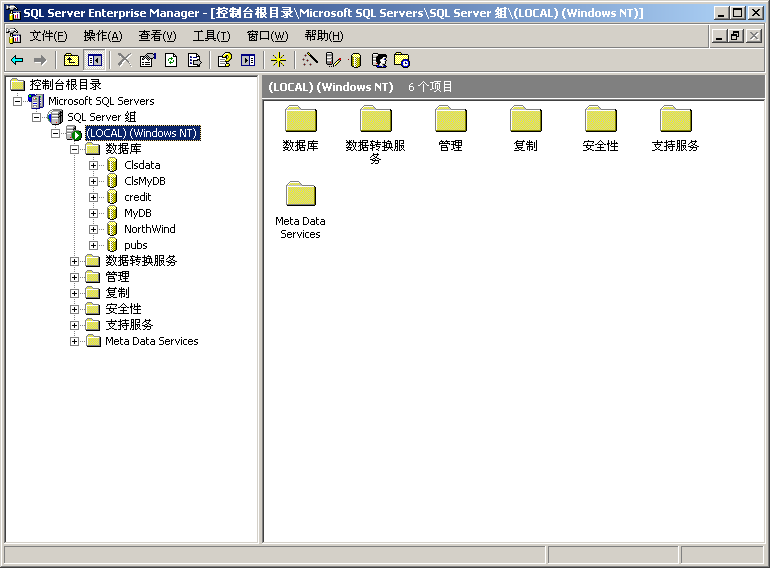Click the console system menu icon beside 文件
The image size is (770, 568).
point(14,36)
